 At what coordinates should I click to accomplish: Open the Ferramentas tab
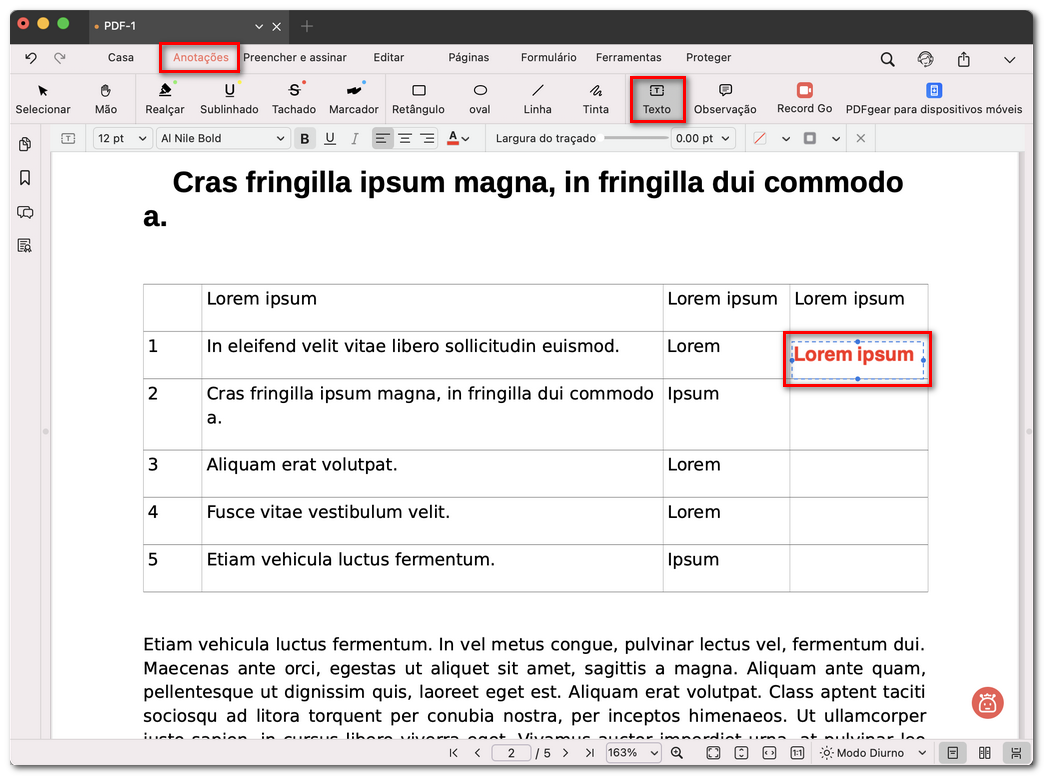click(628, 58)
